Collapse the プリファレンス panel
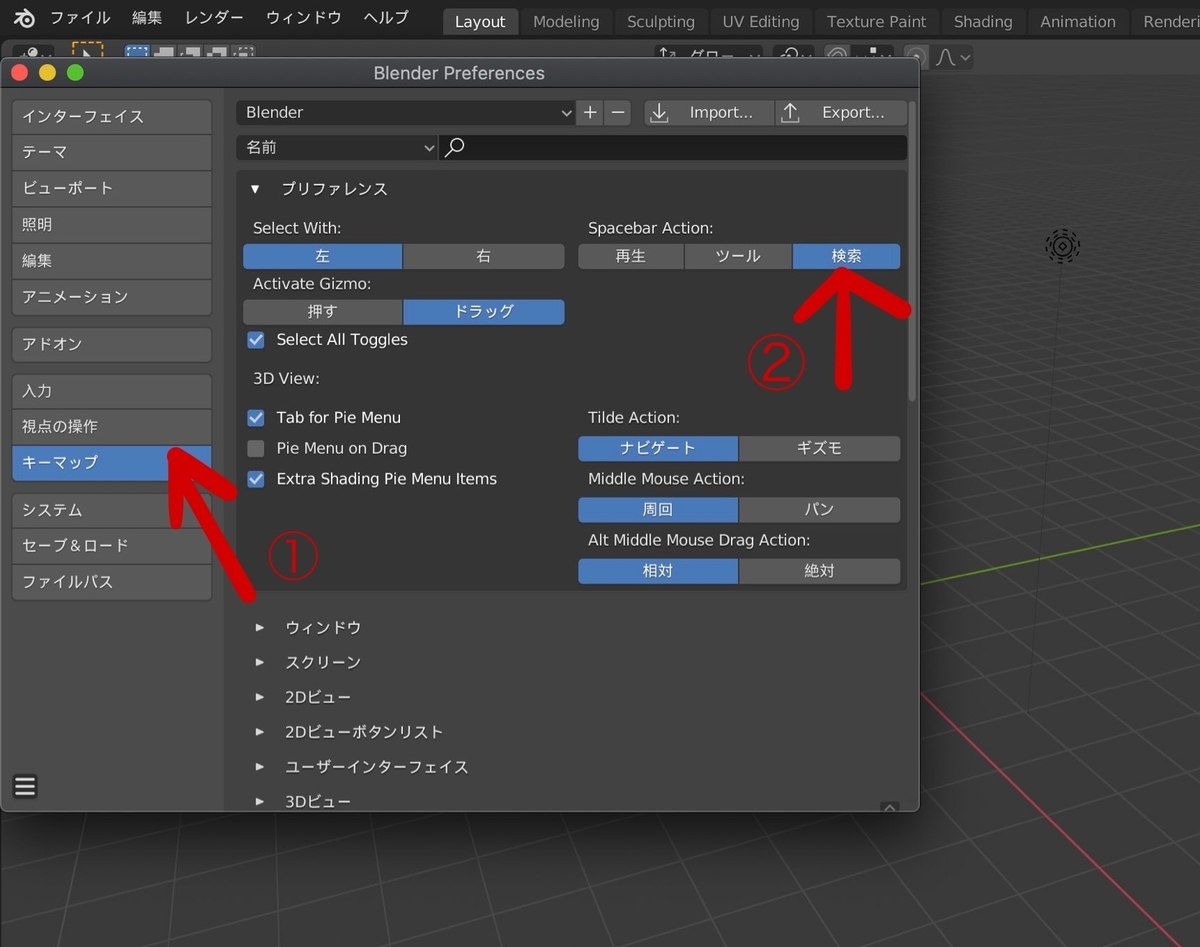The height and width of the screenshot is (947, 1200). 255,188
